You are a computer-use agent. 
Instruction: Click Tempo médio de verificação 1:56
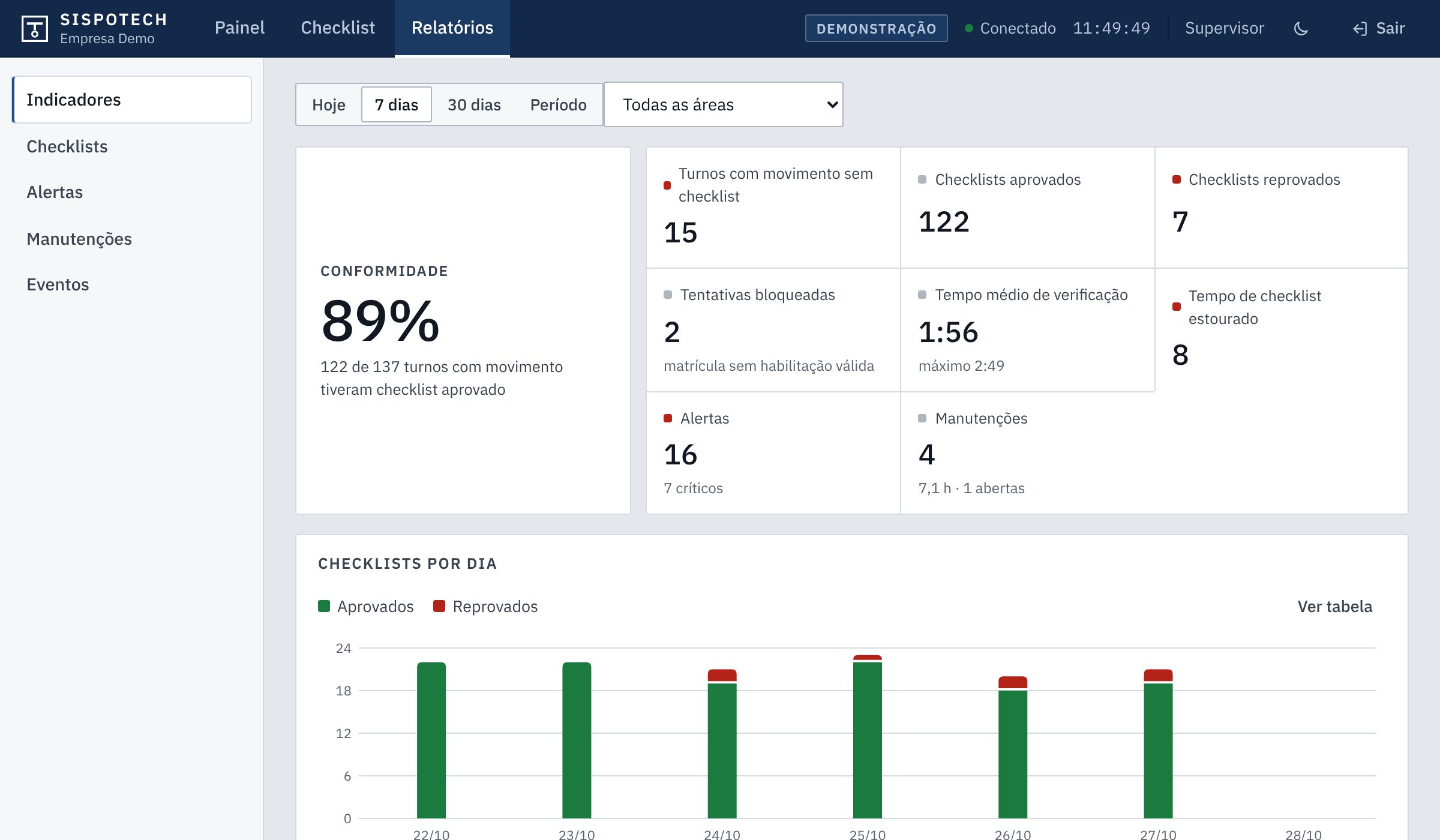point(1027,330)
